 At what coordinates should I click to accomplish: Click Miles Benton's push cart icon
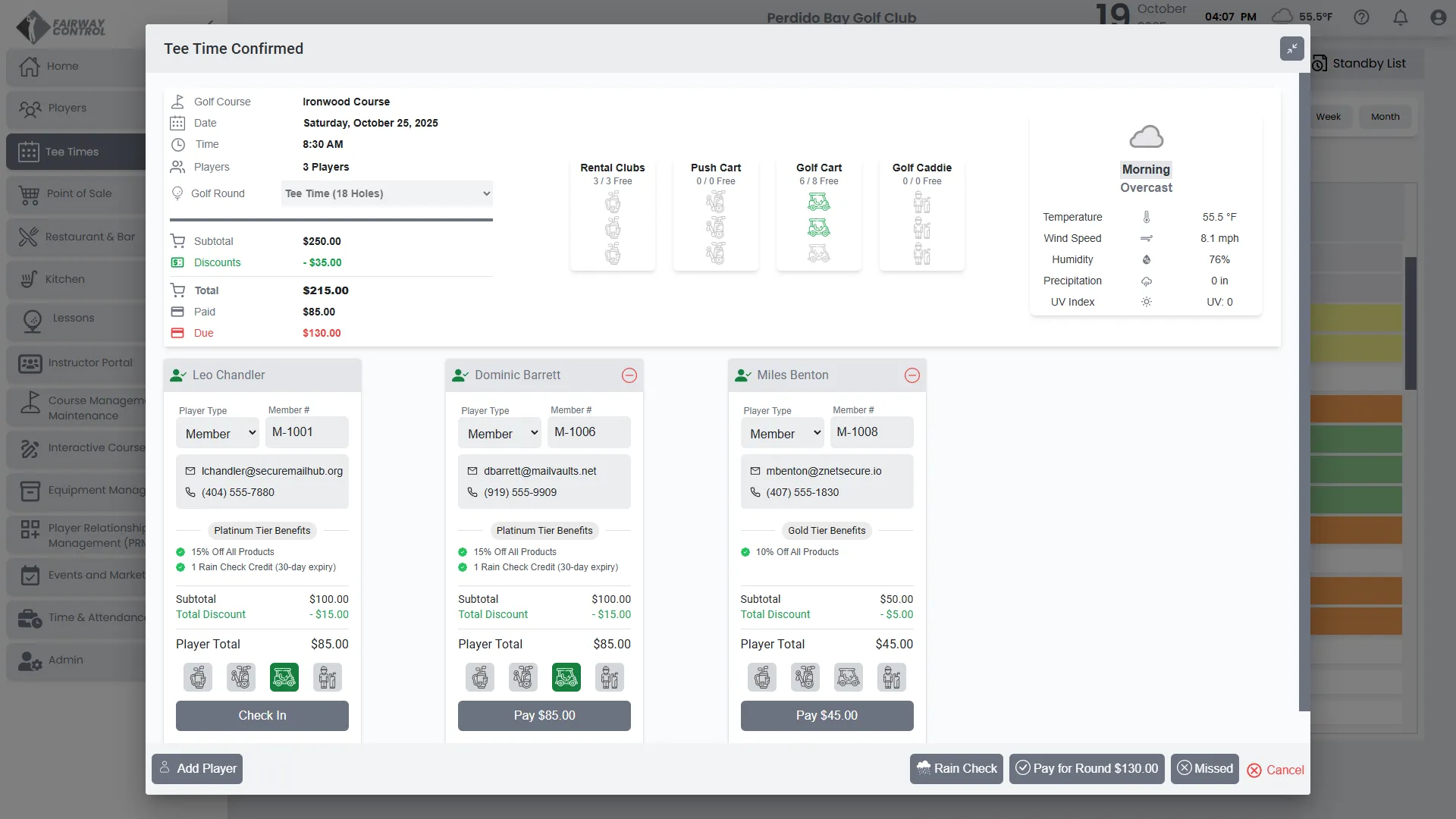tap(805, 677)
